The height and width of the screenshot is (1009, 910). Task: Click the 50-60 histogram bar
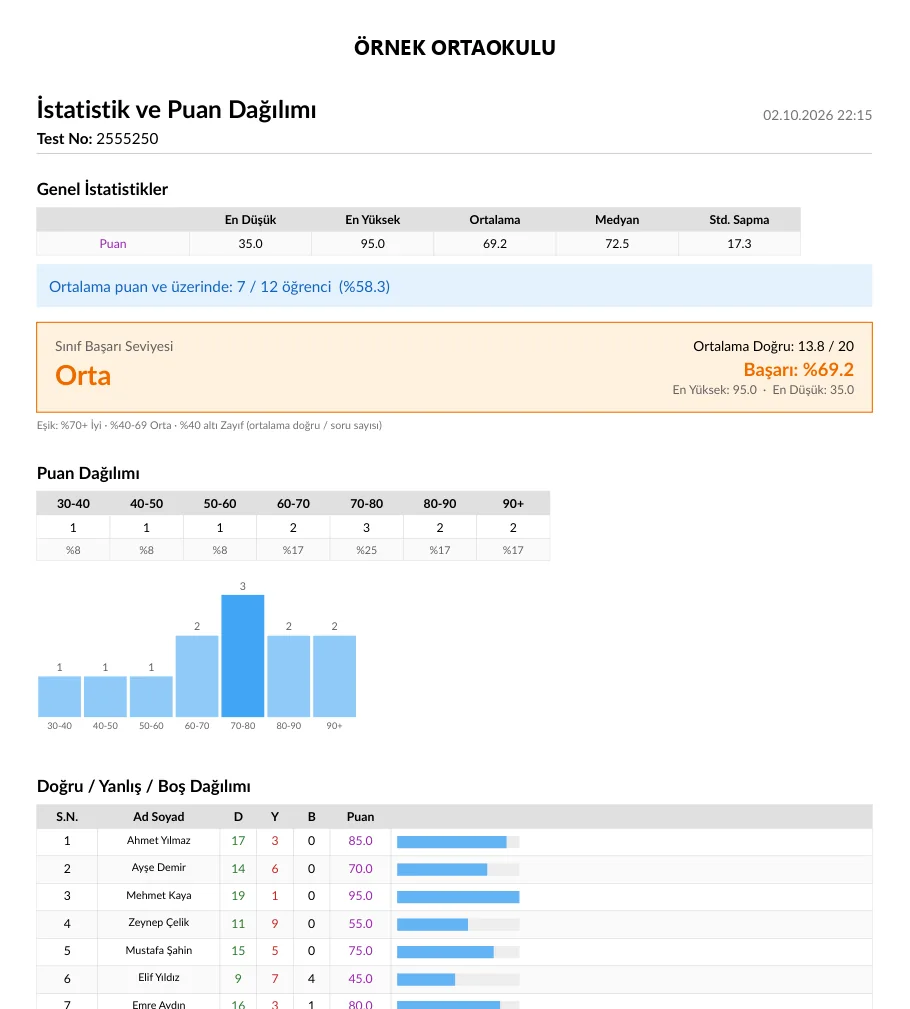pyautogui.click(x=151, y=696)
